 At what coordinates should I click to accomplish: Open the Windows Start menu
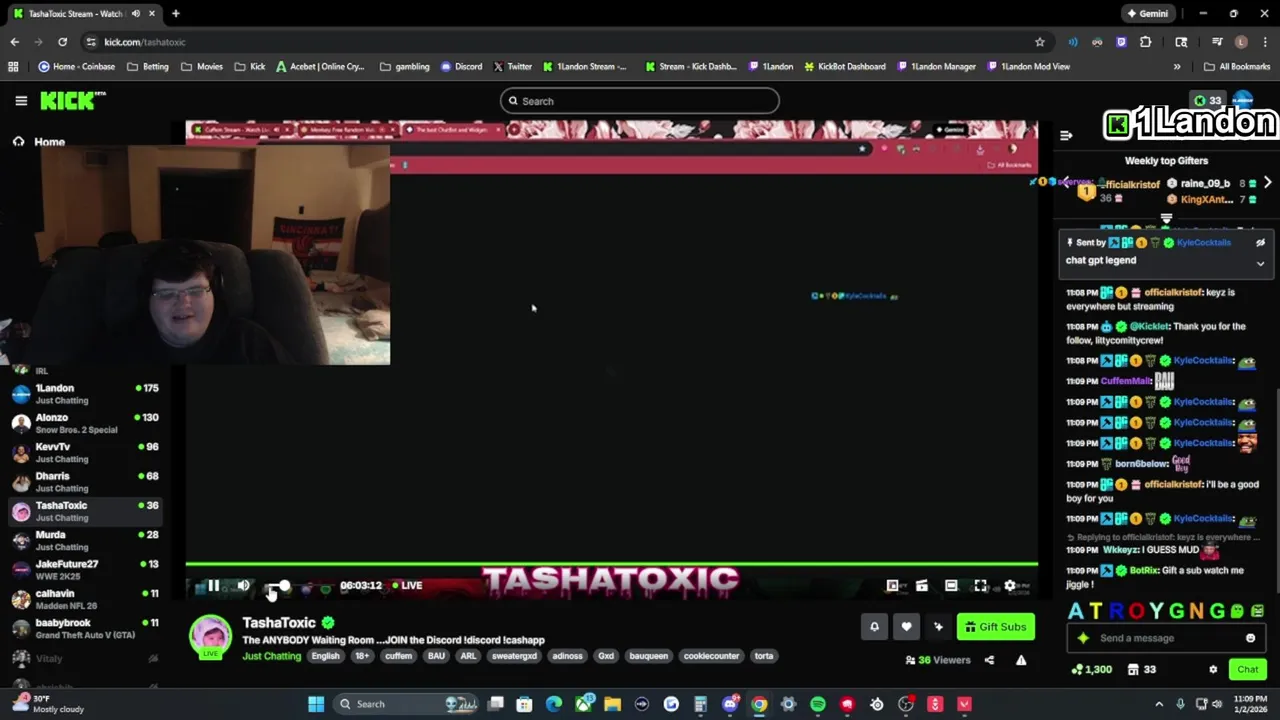[316, 704]
